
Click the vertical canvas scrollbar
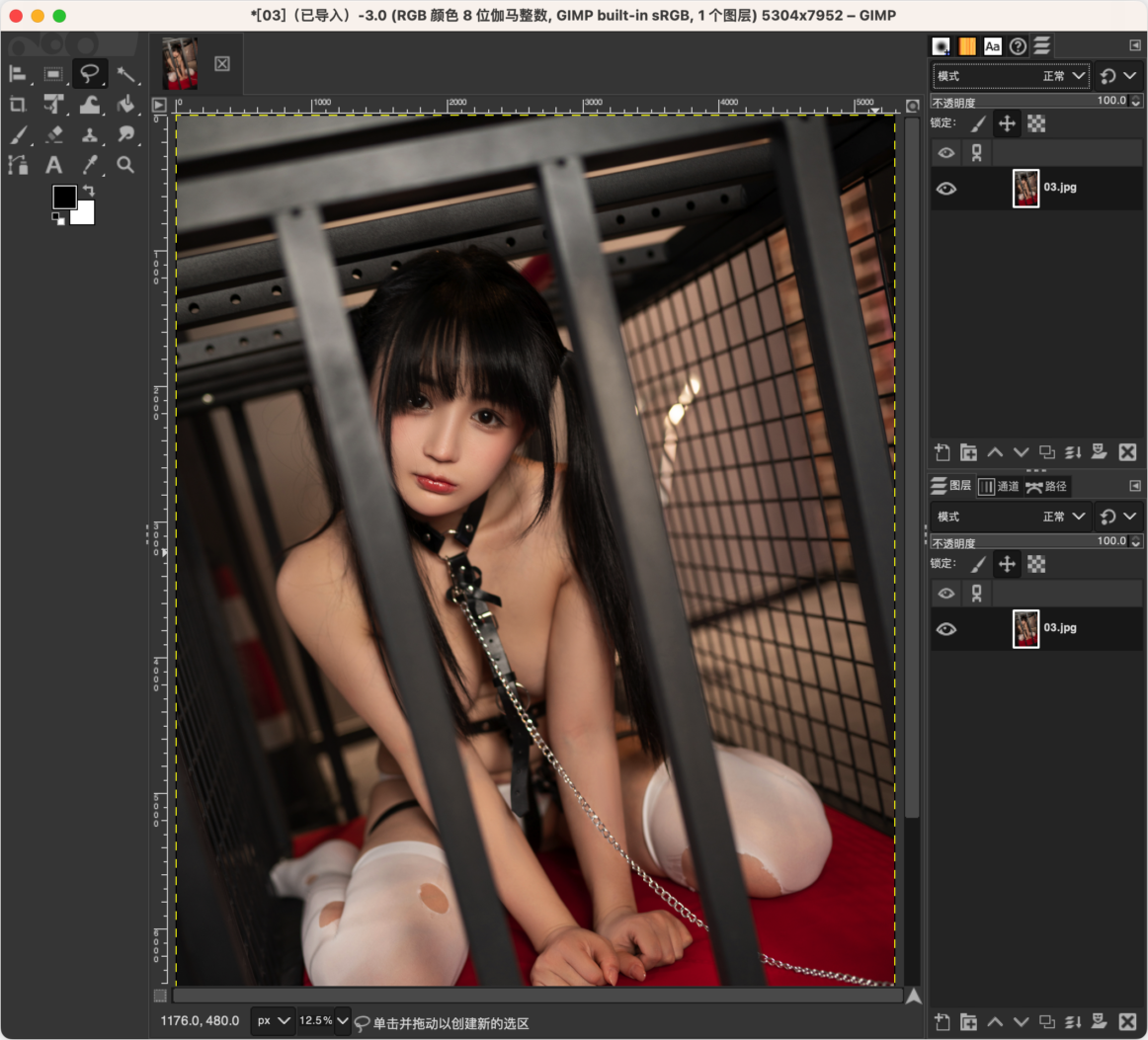click(x=912, y=468)
